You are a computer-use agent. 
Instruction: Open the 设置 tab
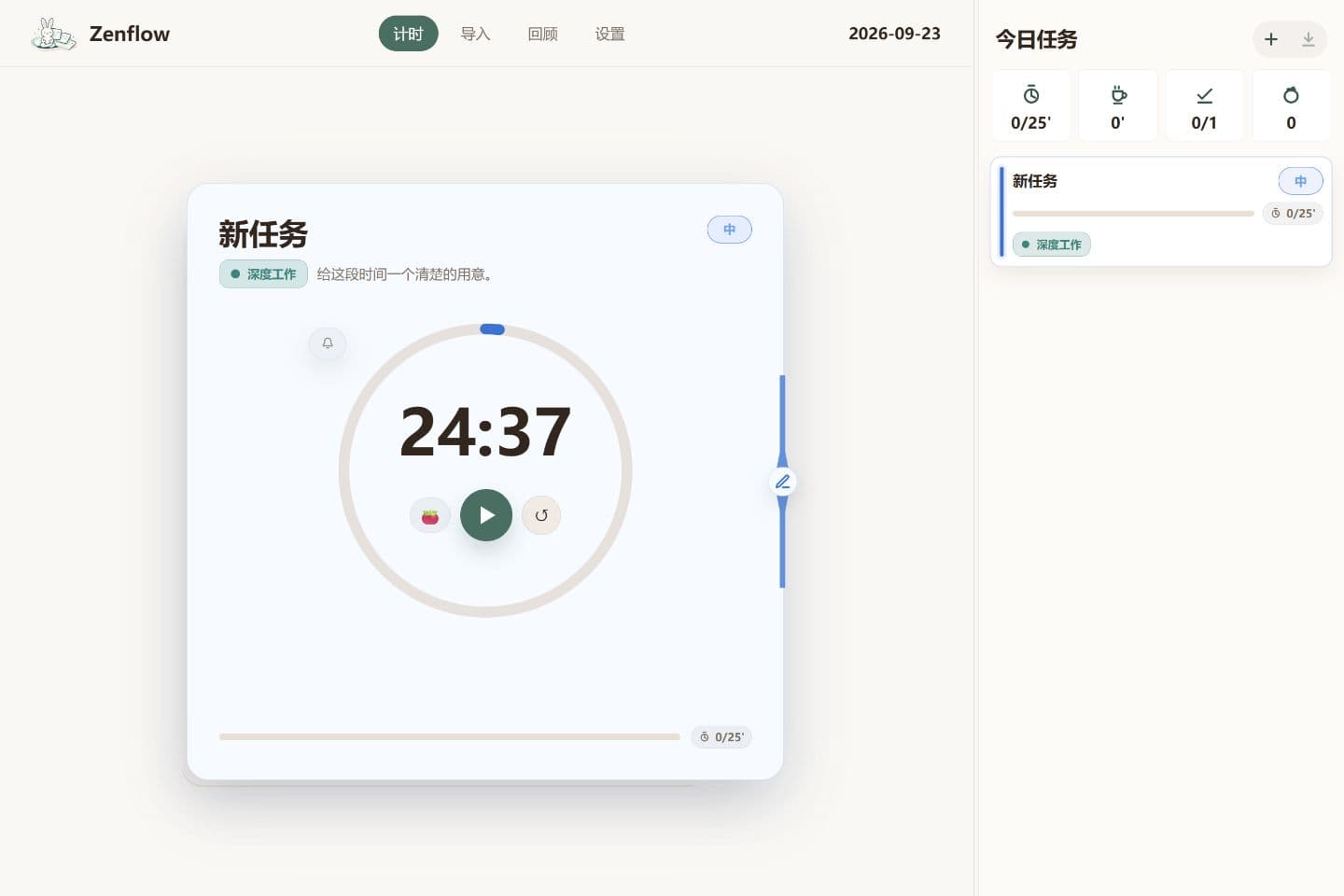(x=609, y=34)
